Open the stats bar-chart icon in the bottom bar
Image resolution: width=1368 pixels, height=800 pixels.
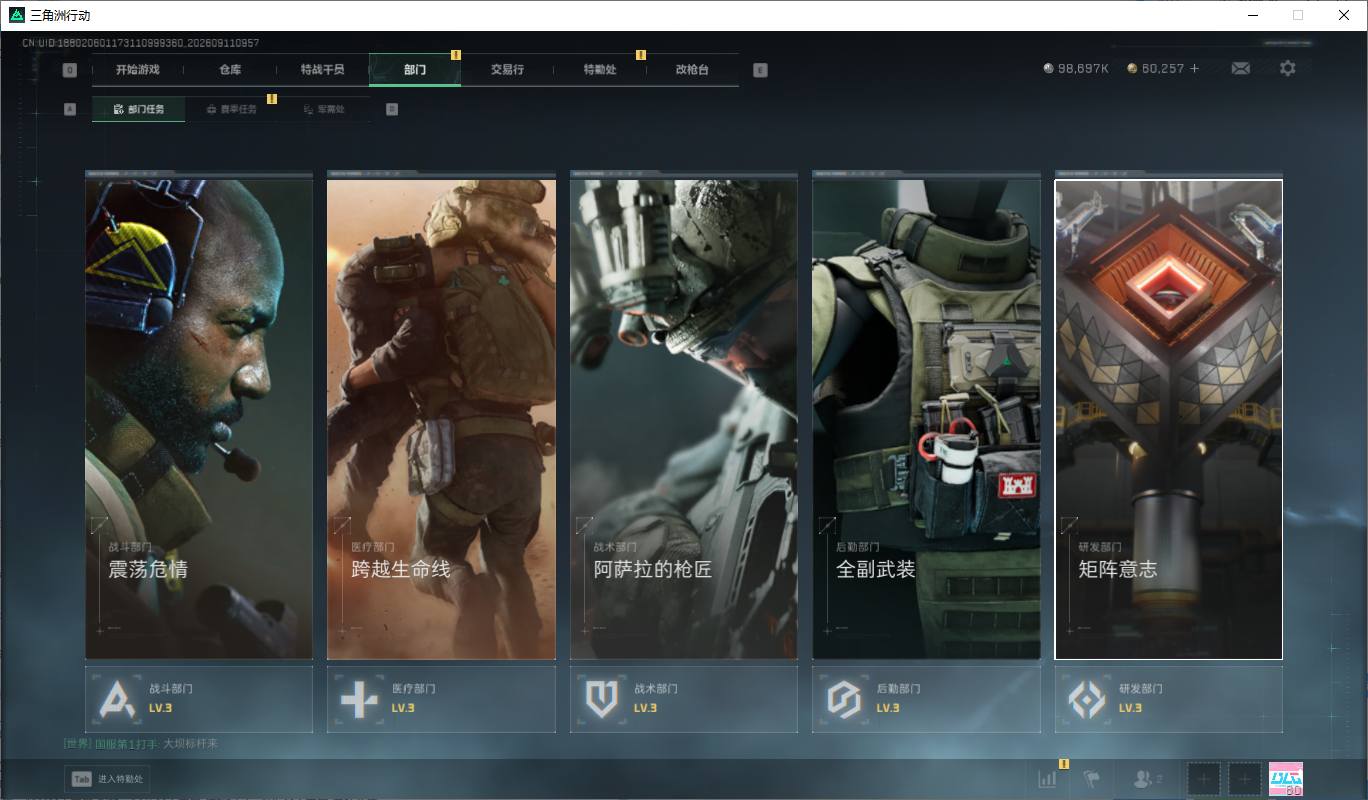tap(1047, 779)
